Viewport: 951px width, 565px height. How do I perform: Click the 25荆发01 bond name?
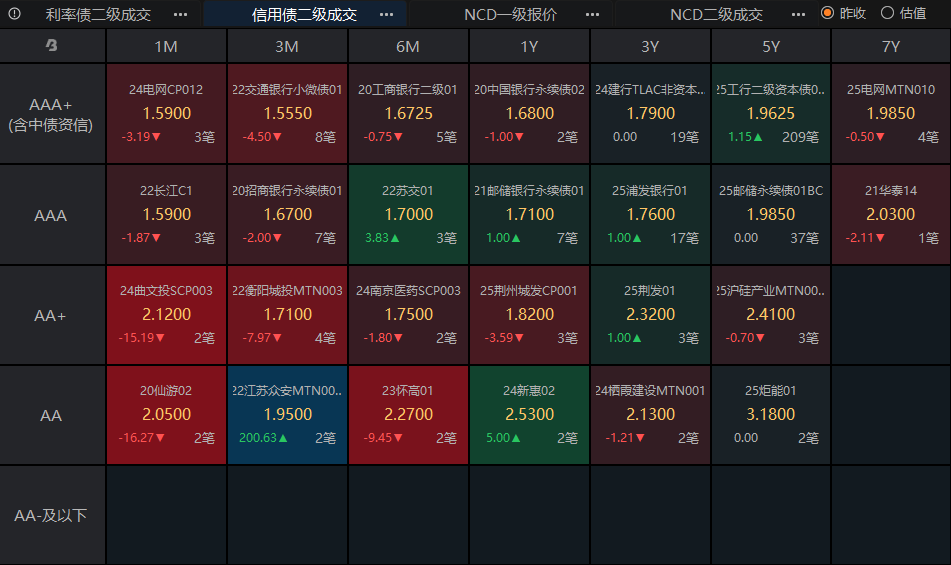click(x=650, y=291)
